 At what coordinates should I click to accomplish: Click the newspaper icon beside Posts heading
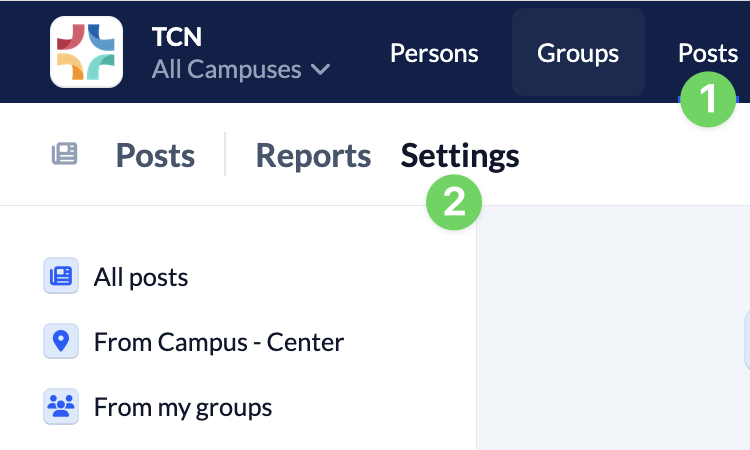click(64, 155)
